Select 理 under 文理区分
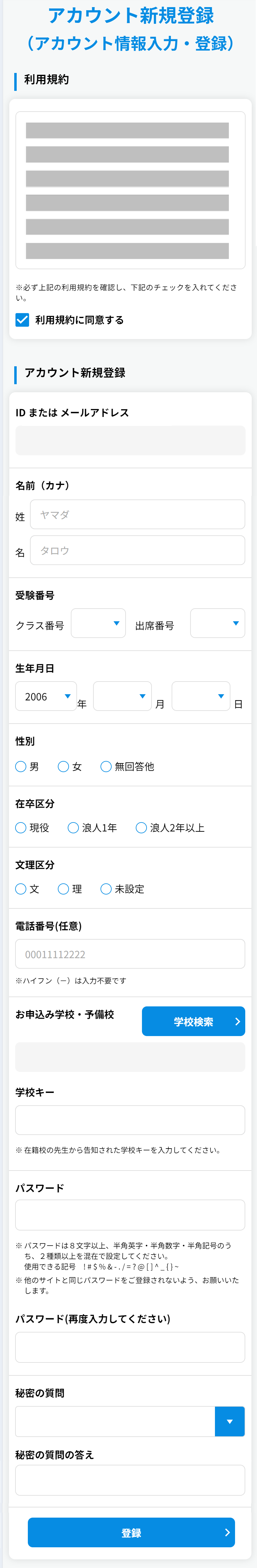Viewport: 257px width, 1568px height. pos(63,889)
